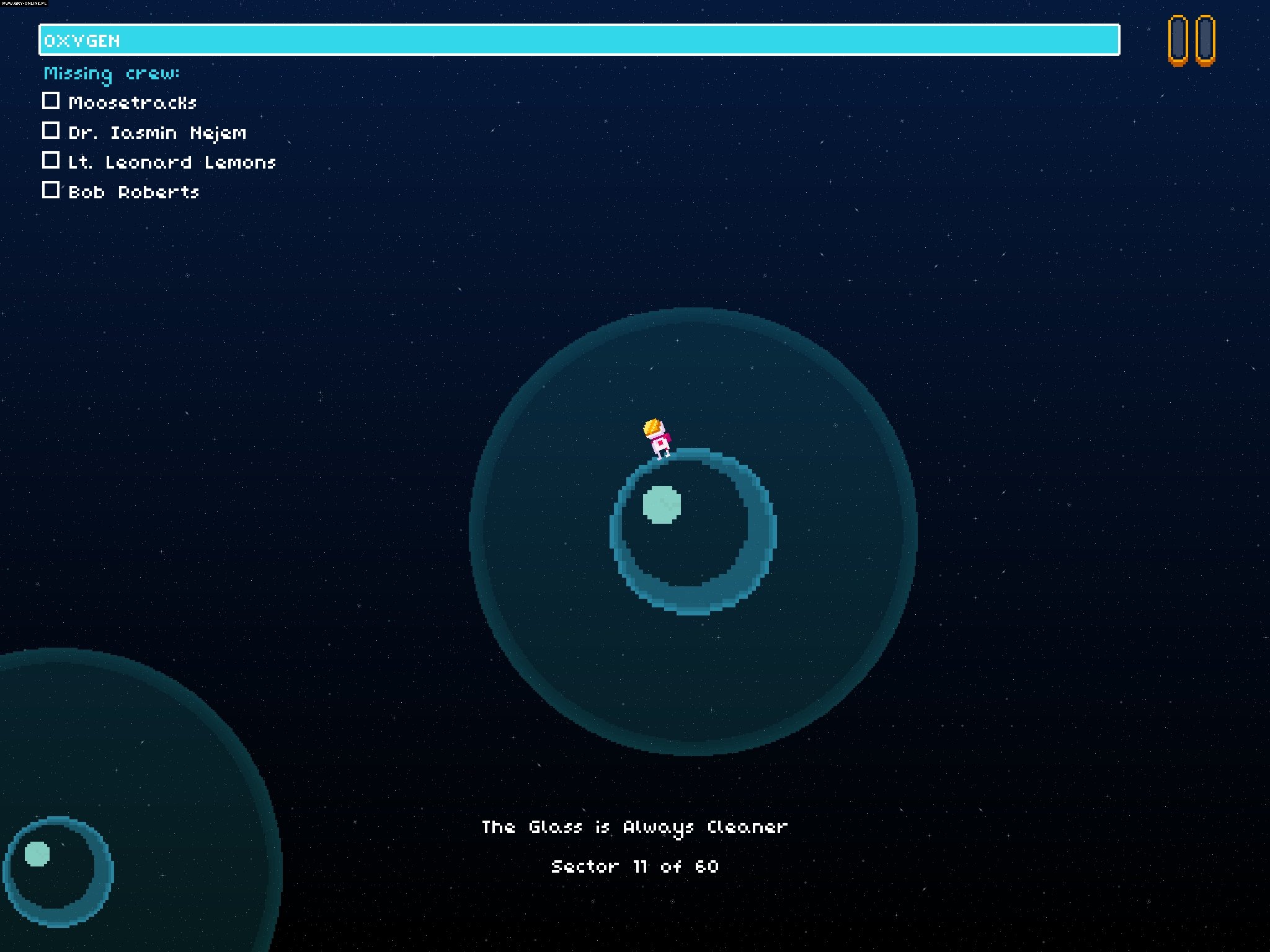The image size is (1270, 952).
Task: Select the Moosetracks crew name
Action: pos(132,102)
